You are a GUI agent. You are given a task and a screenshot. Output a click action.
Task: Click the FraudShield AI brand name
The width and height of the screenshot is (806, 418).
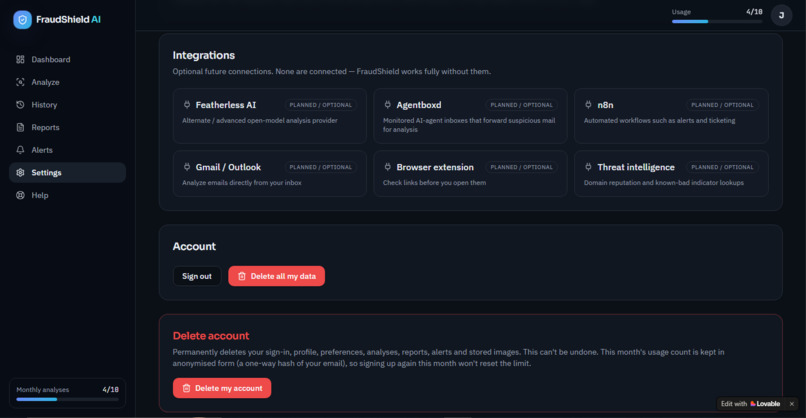point(68,20)
